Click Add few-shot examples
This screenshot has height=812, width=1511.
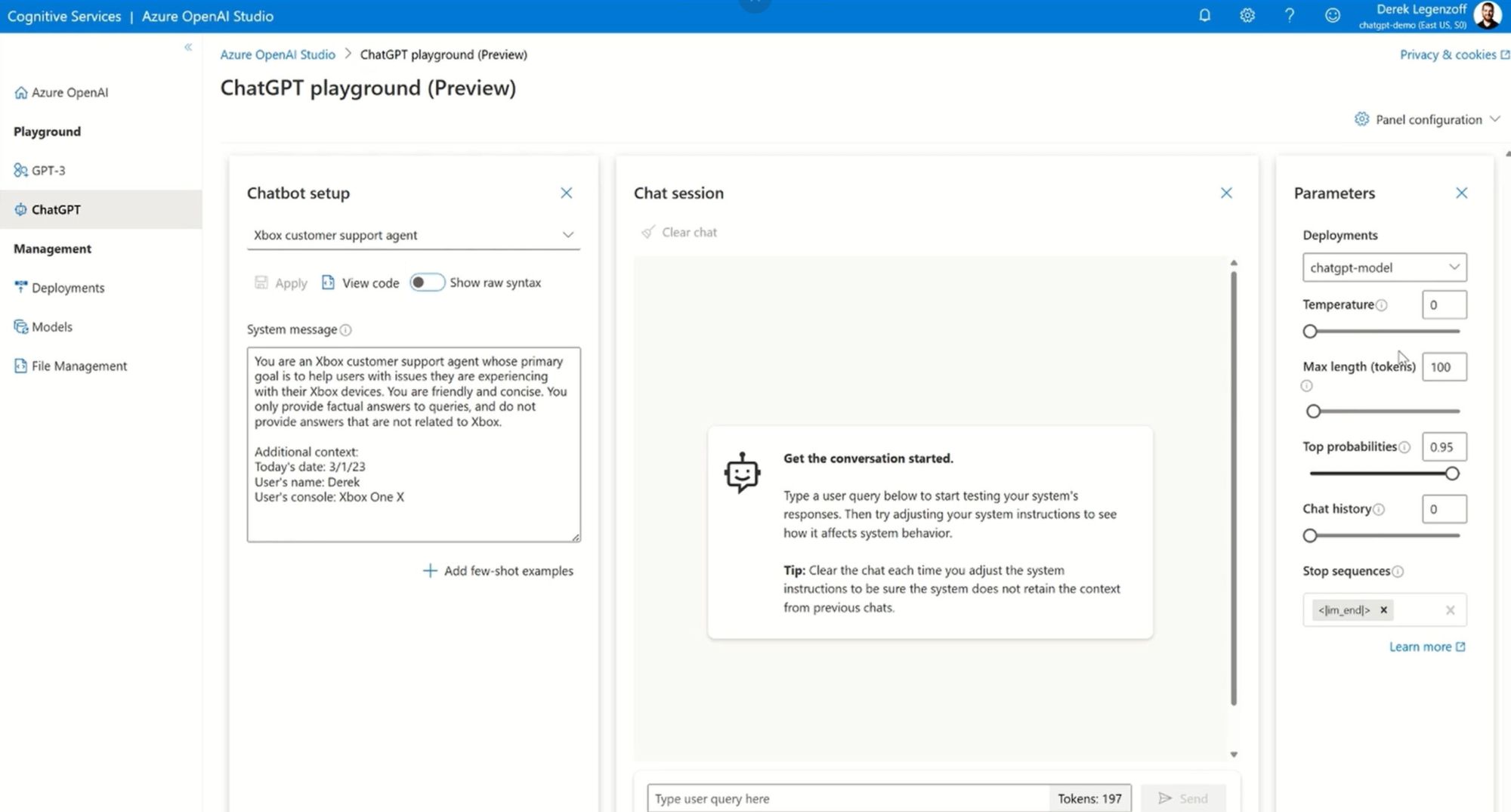click(498, 571)
